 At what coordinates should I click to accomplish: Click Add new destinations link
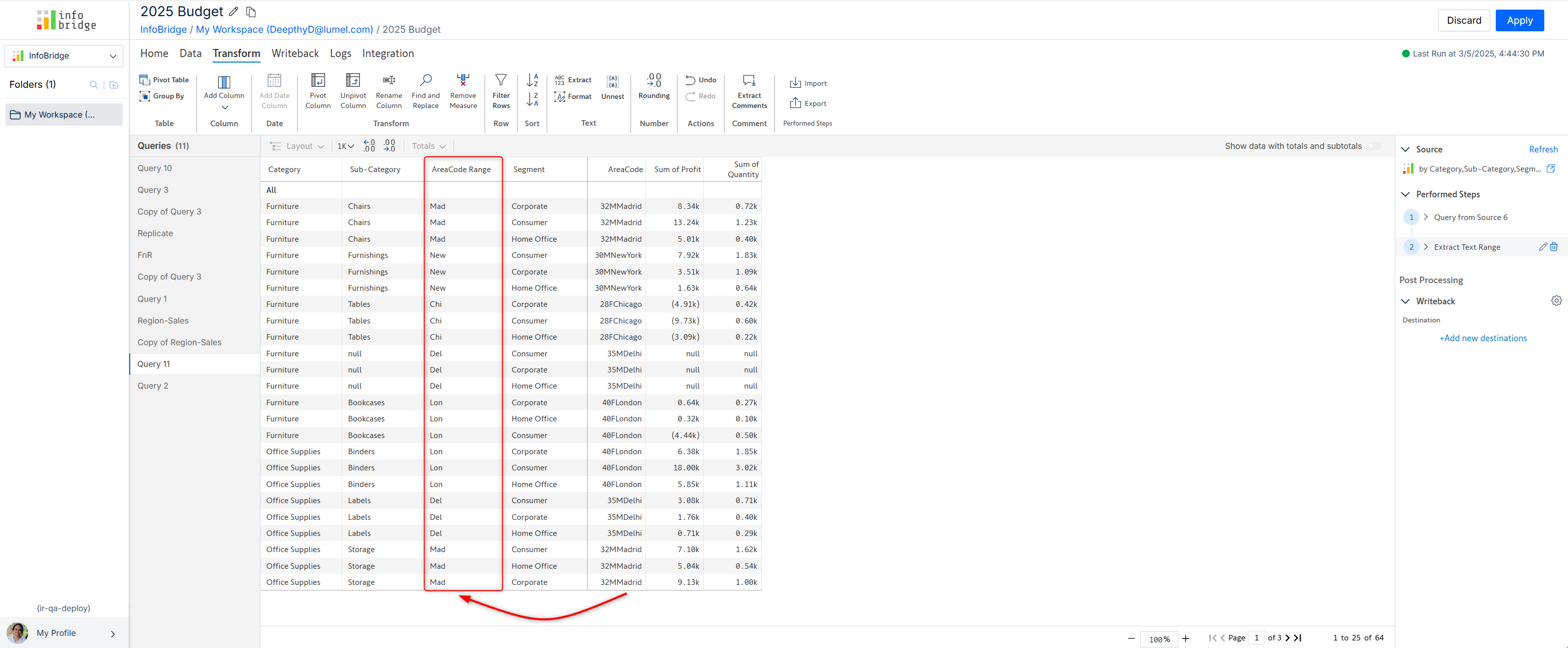tap(1482, 338)
